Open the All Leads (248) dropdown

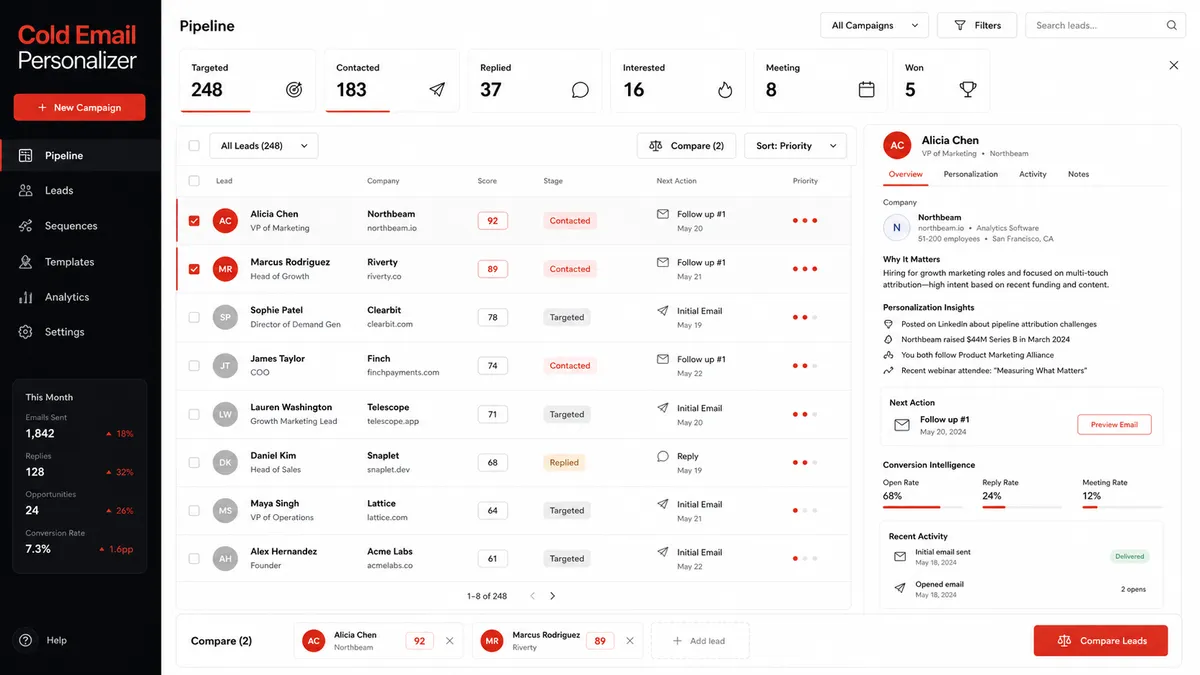264,146
